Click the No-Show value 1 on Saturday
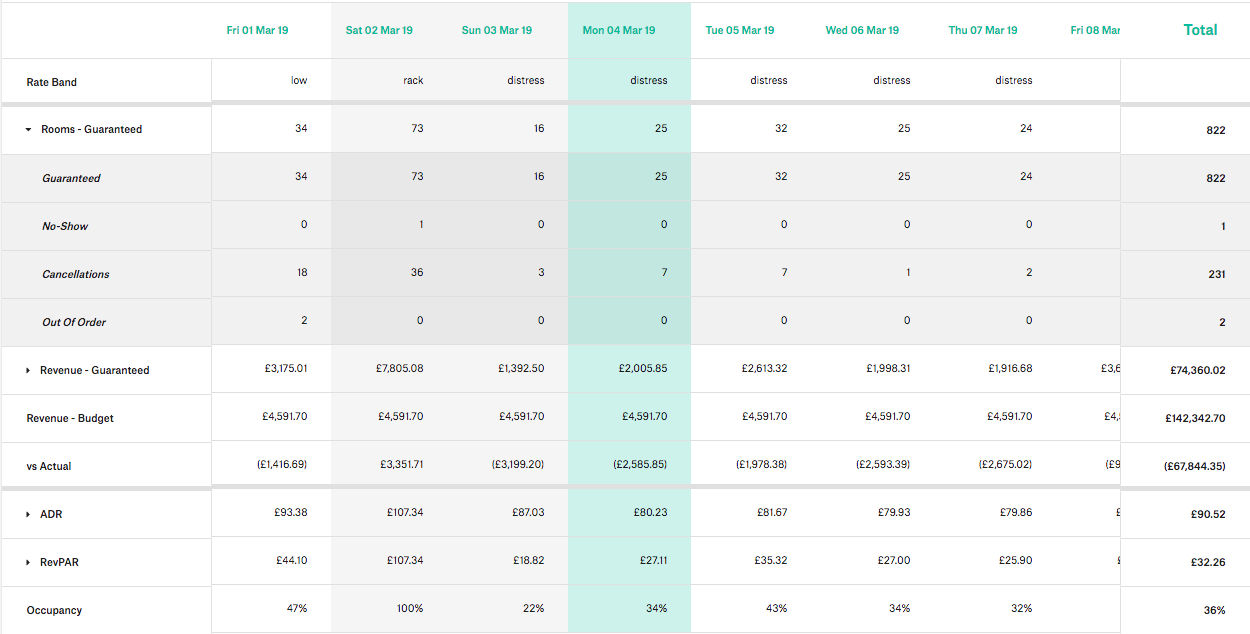 pos(421,225)
